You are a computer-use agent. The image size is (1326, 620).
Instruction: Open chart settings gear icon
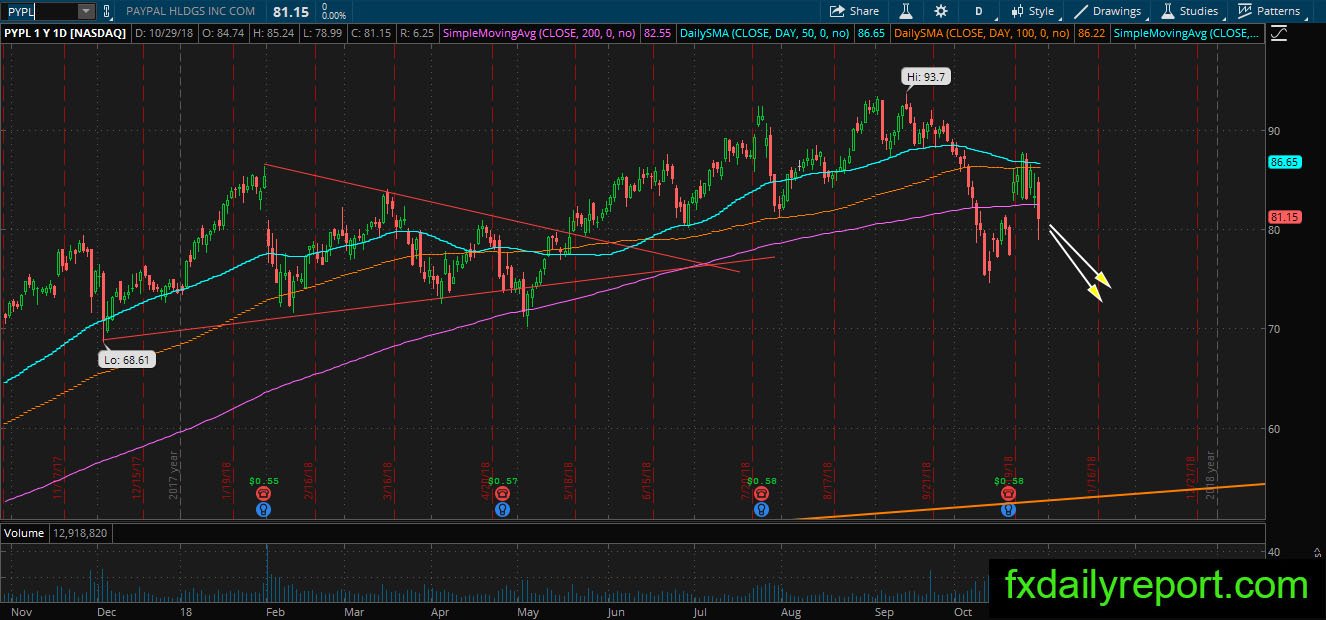tap(941, 11)
